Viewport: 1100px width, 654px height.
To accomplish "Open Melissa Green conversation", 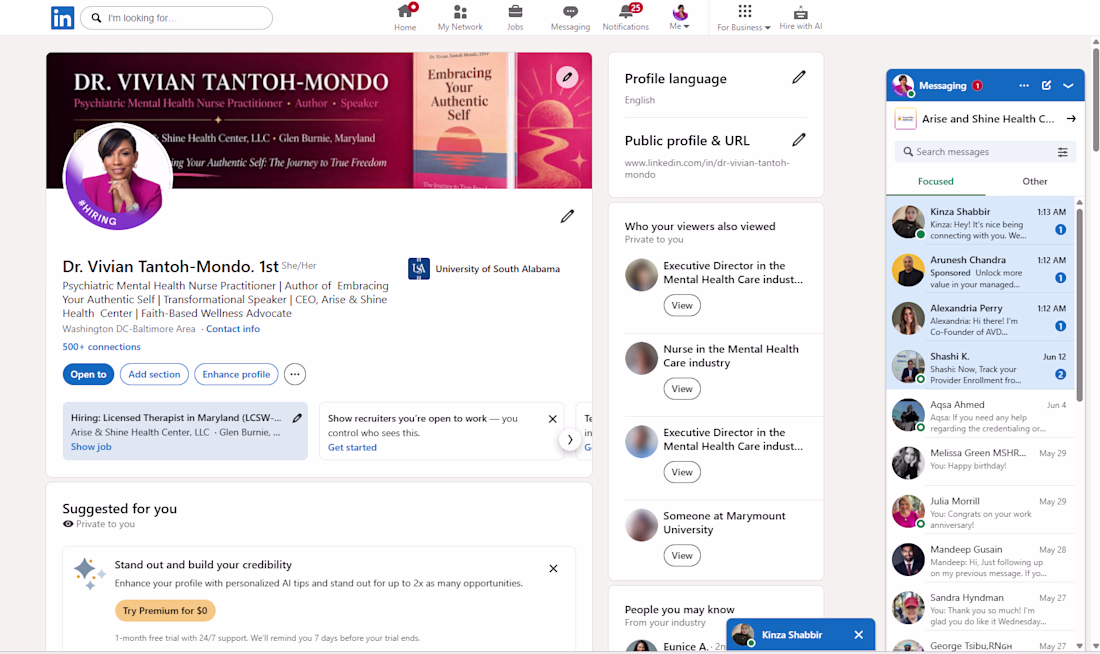I will (980, 464).
